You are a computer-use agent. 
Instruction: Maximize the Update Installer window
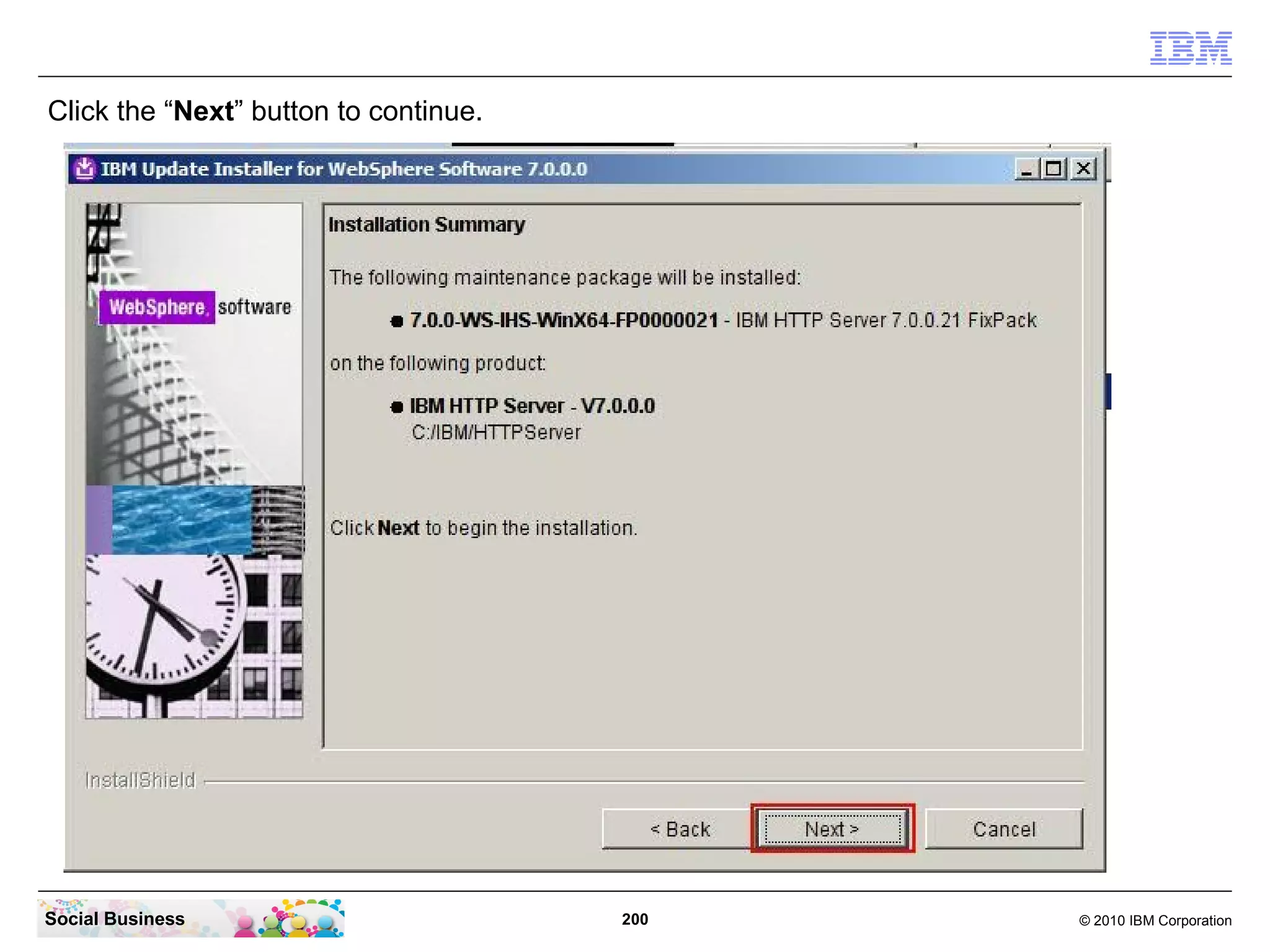click(x=1054, y=169)
